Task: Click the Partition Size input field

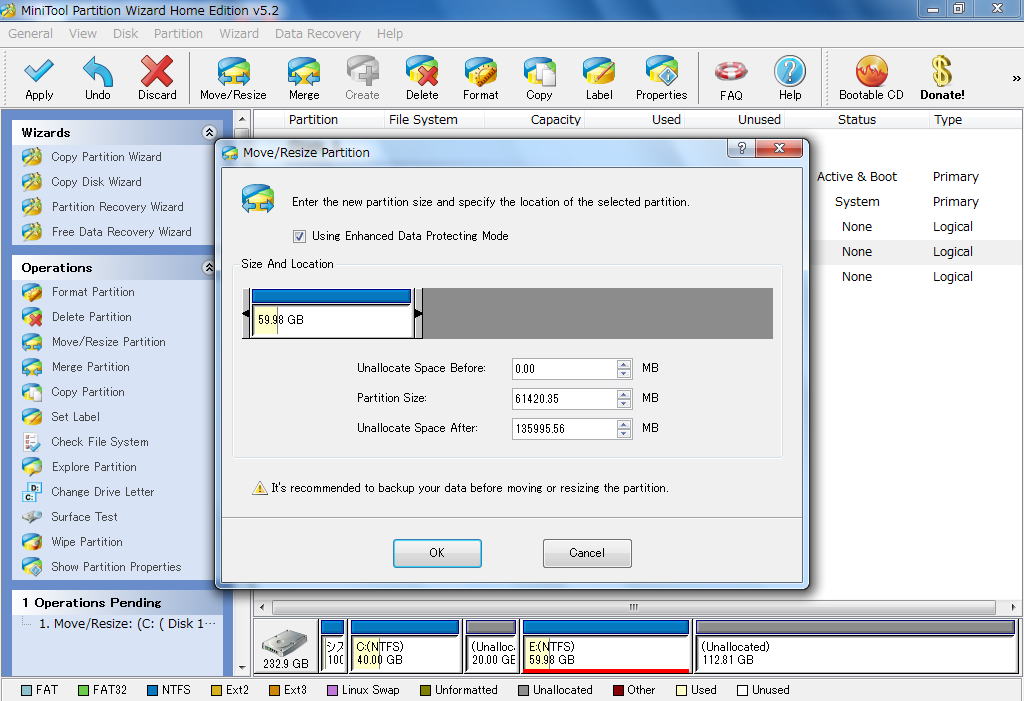Action: (x=564, y=398)
